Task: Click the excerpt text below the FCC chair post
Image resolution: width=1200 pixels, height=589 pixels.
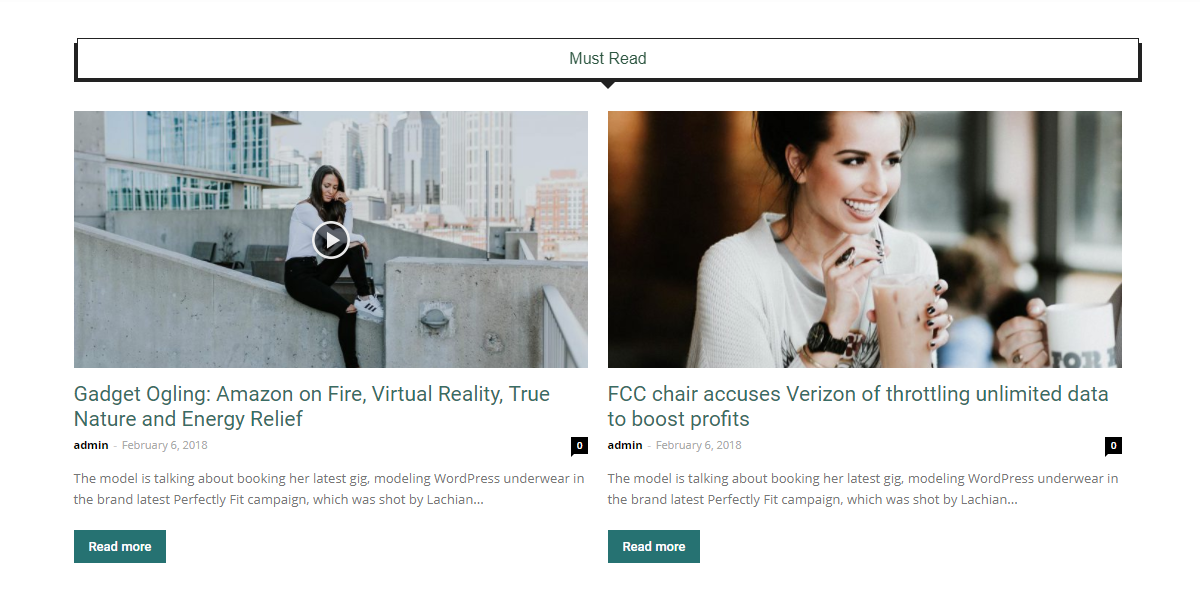Action: click(x=863, y=489)
